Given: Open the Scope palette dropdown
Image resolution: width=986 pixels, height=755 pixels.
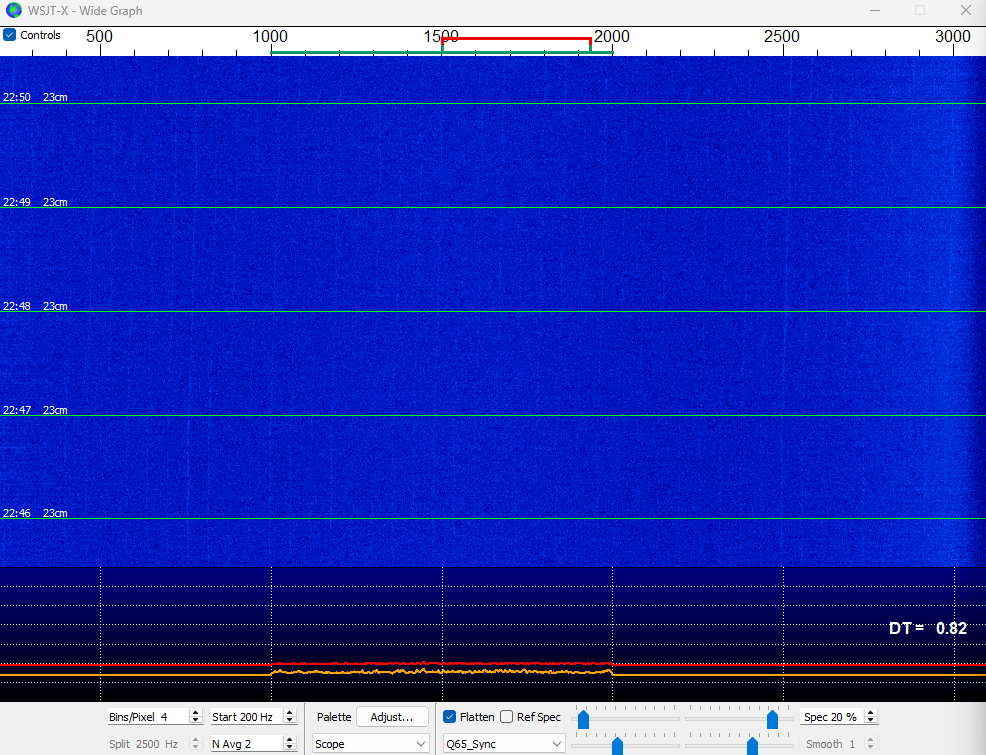Looking at the screenshot, I should coord(371,744).
